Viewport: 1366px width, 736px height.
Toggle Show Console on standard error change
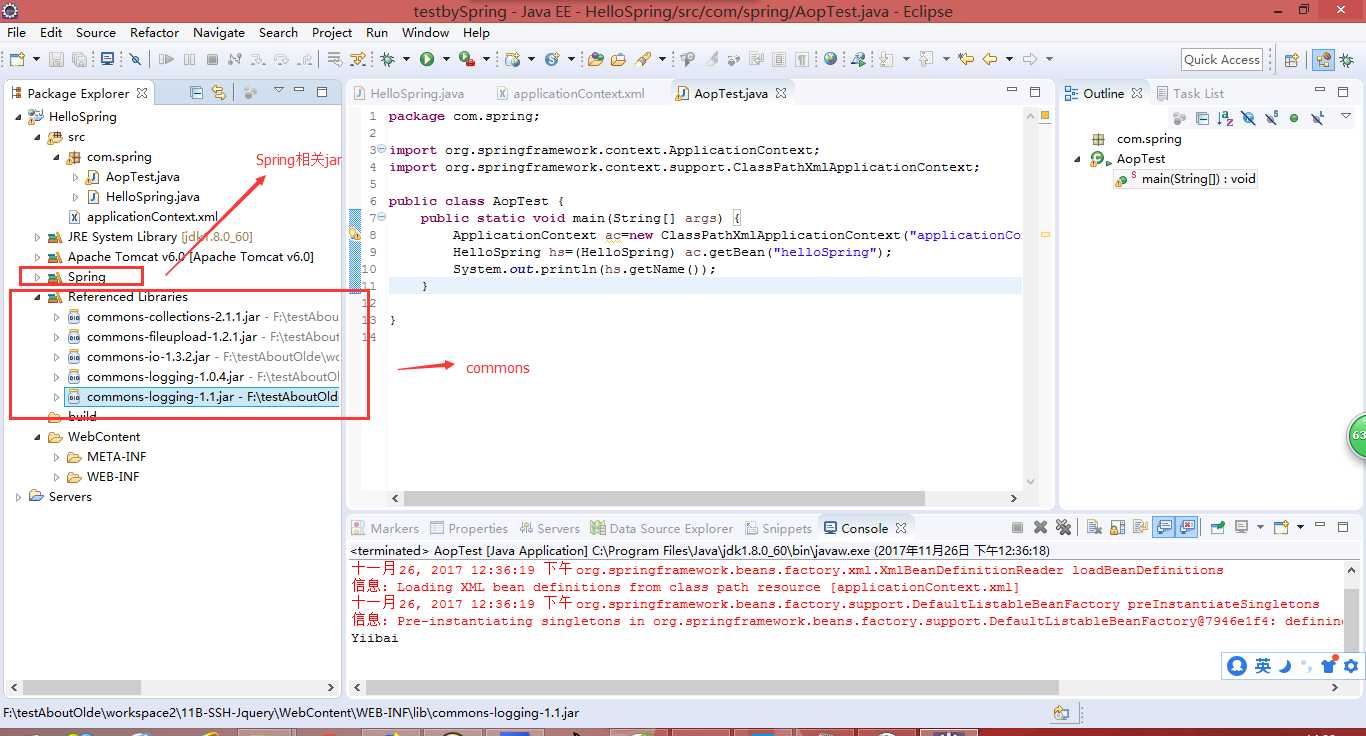pos(1186,527)
